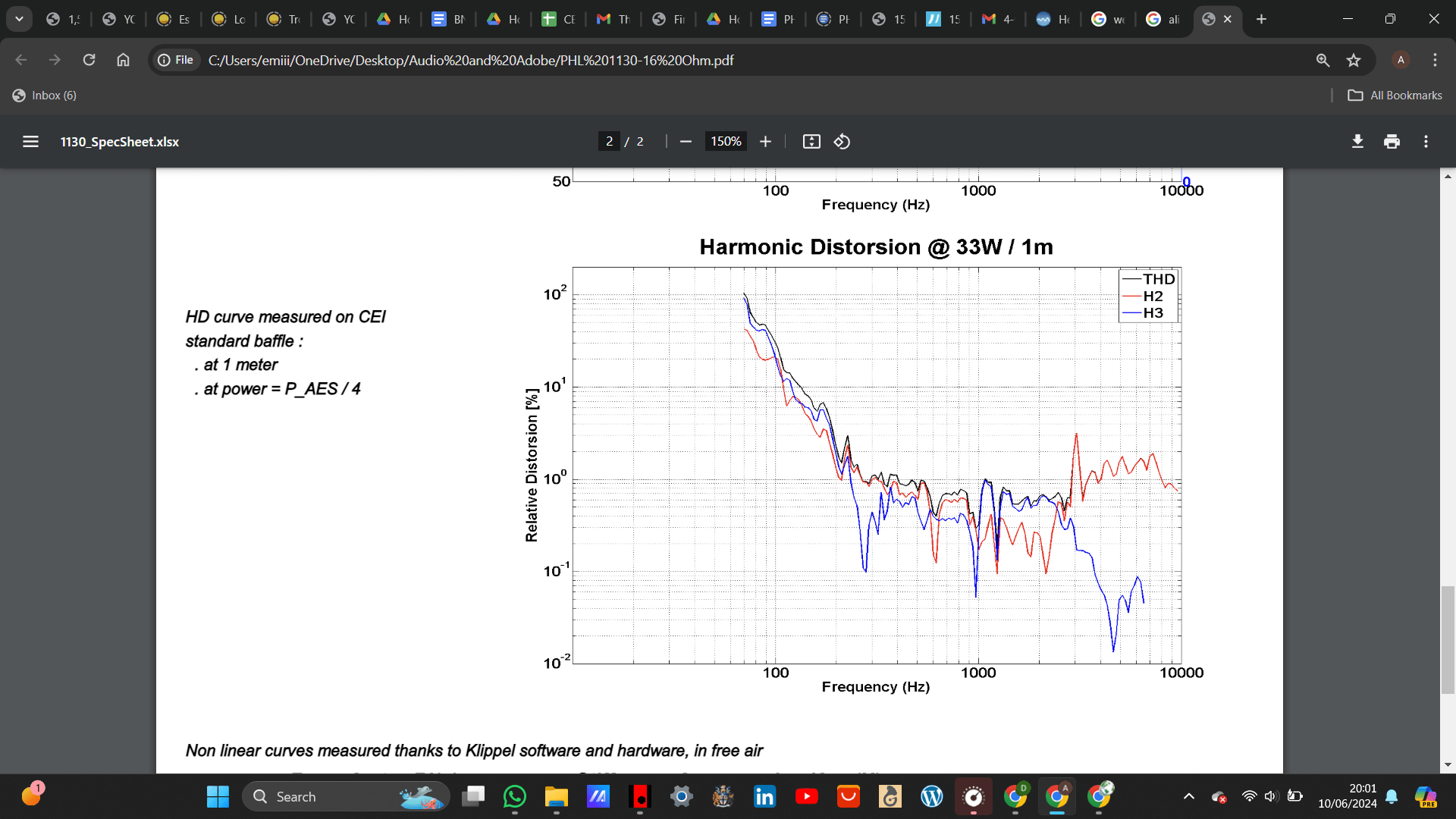Click the fit to page icon
This screenshot has width=1456, height=819.
[811, 142]
